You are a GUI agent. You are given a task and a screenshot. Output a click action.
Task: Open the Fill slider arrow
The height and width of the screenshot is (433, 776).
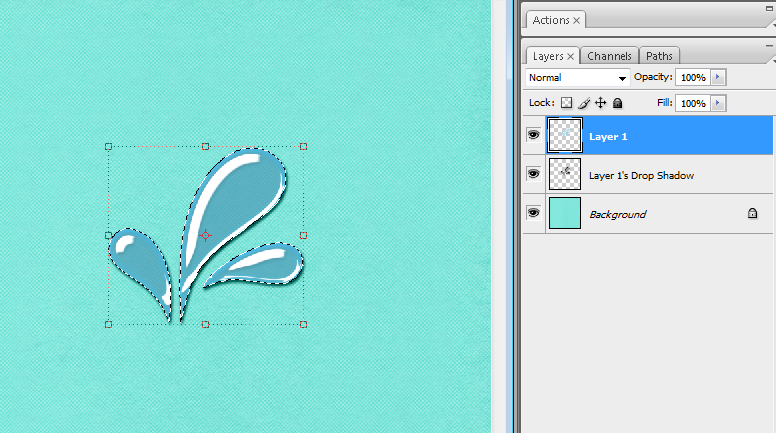point(718,103)
